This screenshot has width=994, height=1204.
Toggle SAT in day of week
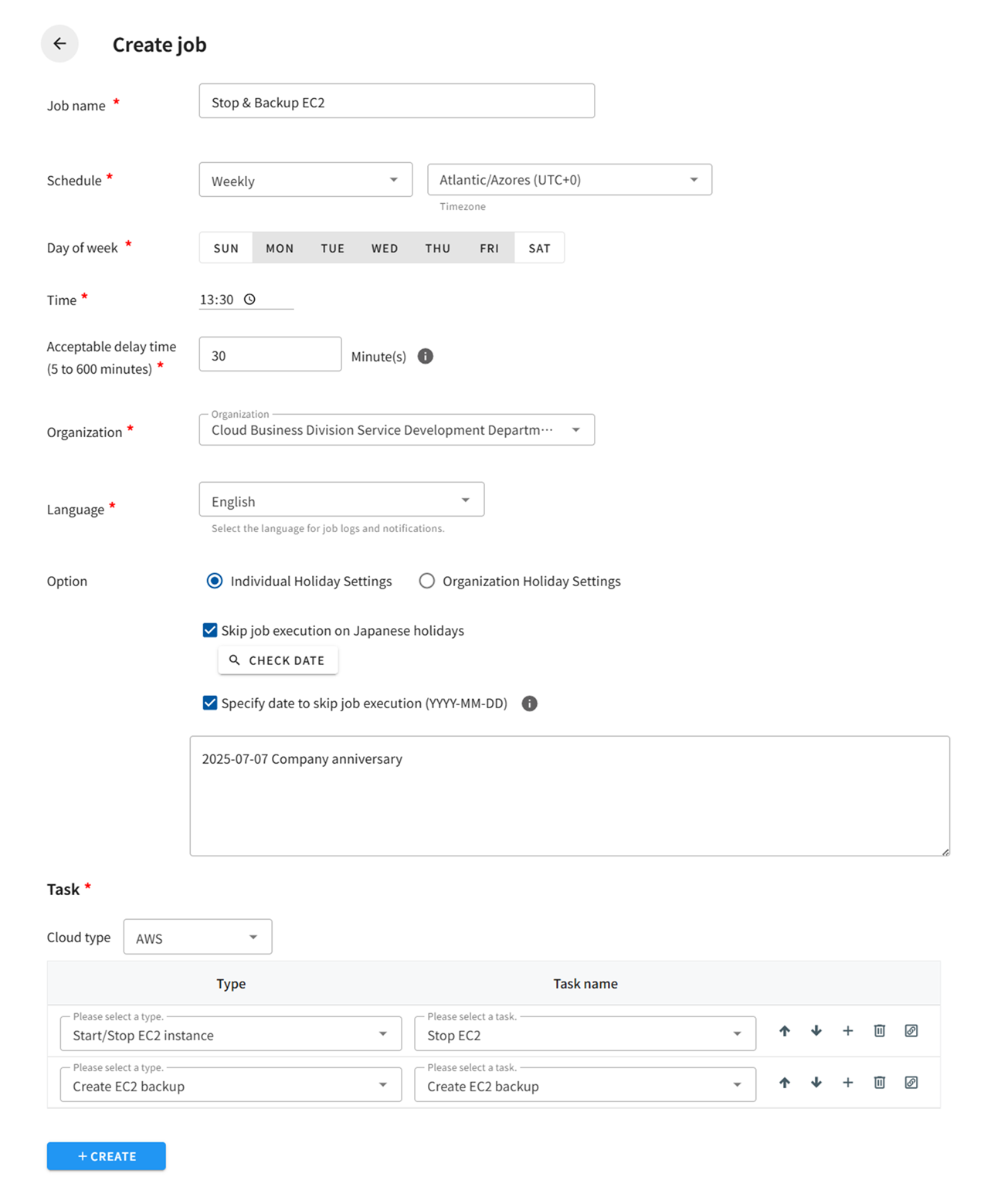click(540, 248)
